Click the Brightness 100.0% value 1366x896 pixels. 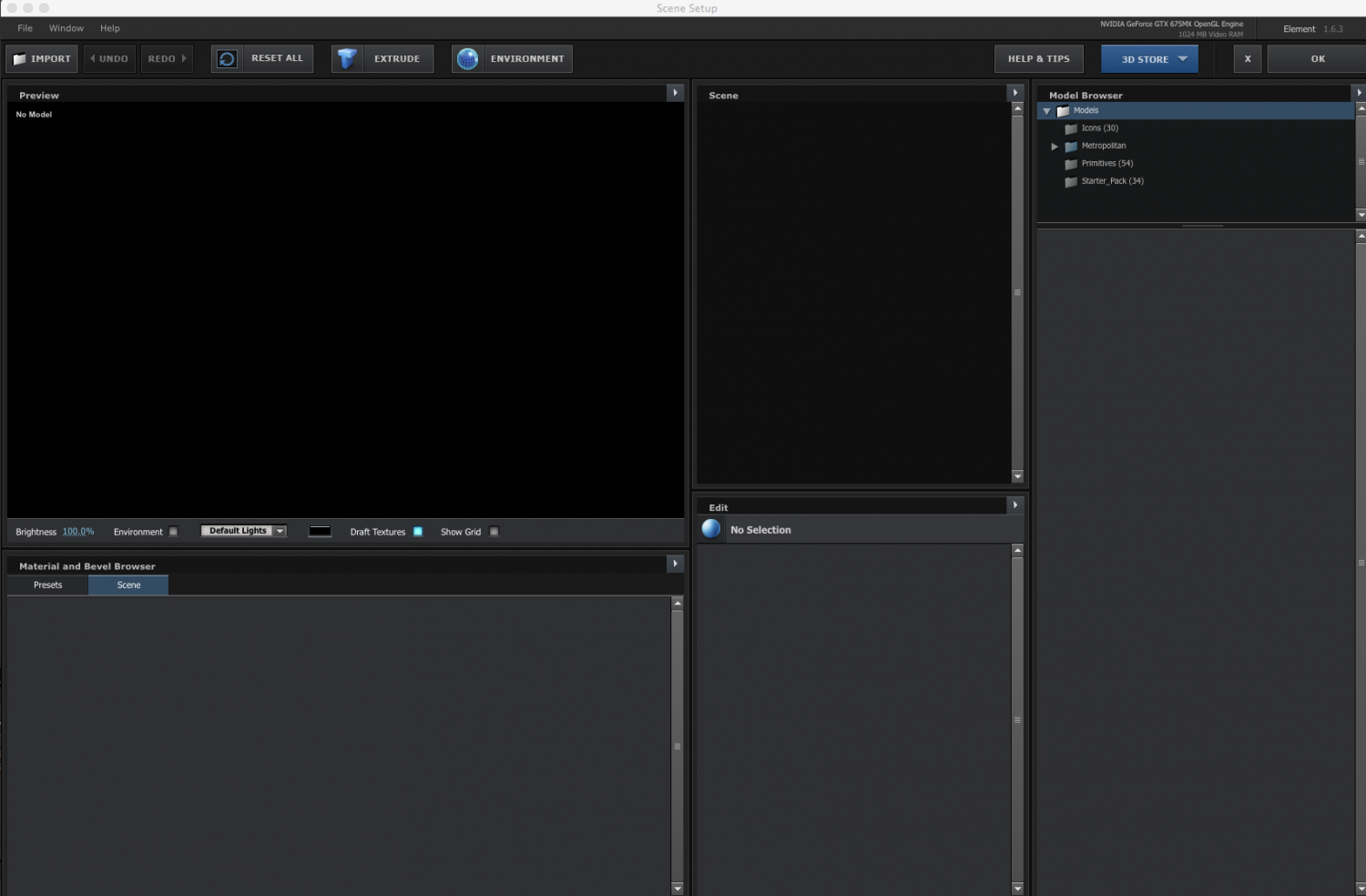77,532
